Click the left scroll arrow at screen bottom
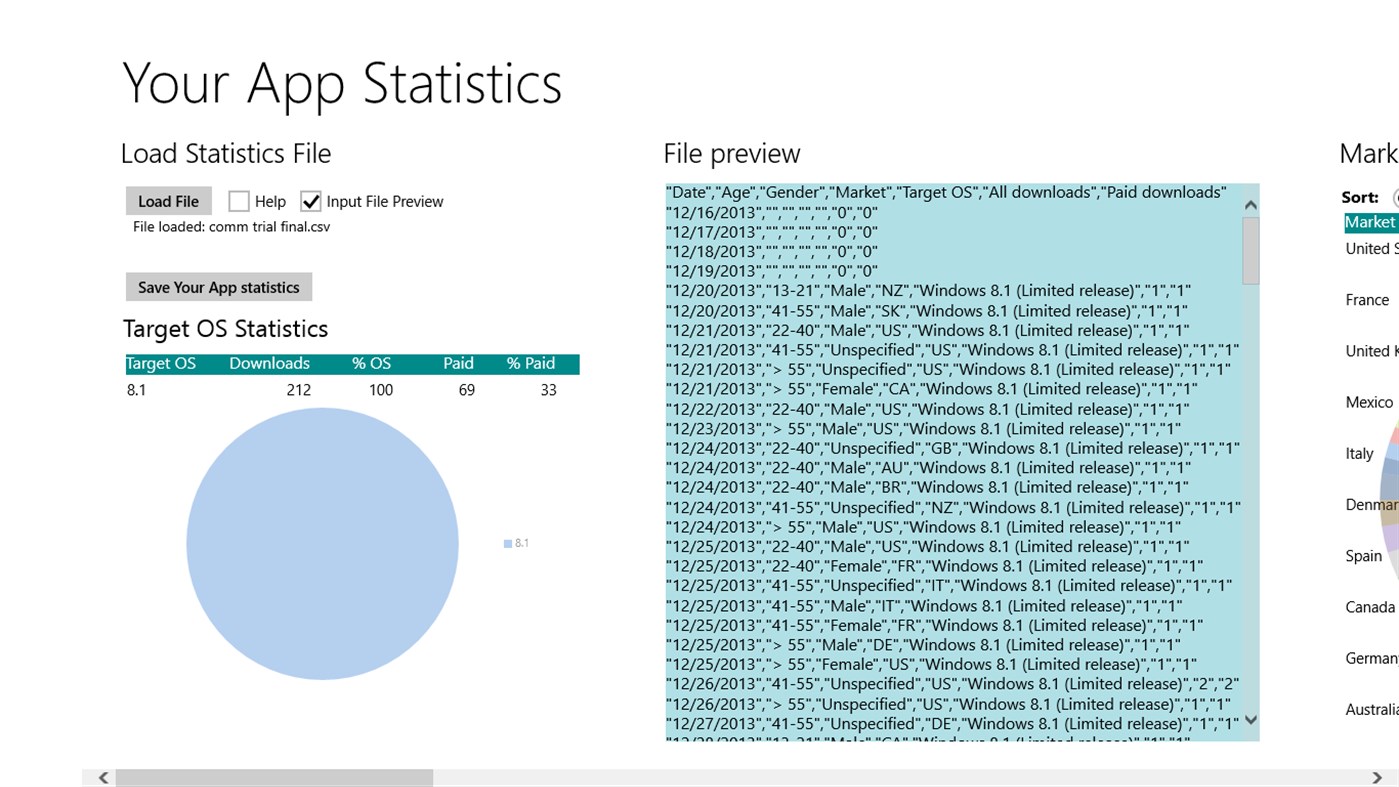1399x787 pixels. [x=102, y=777]
